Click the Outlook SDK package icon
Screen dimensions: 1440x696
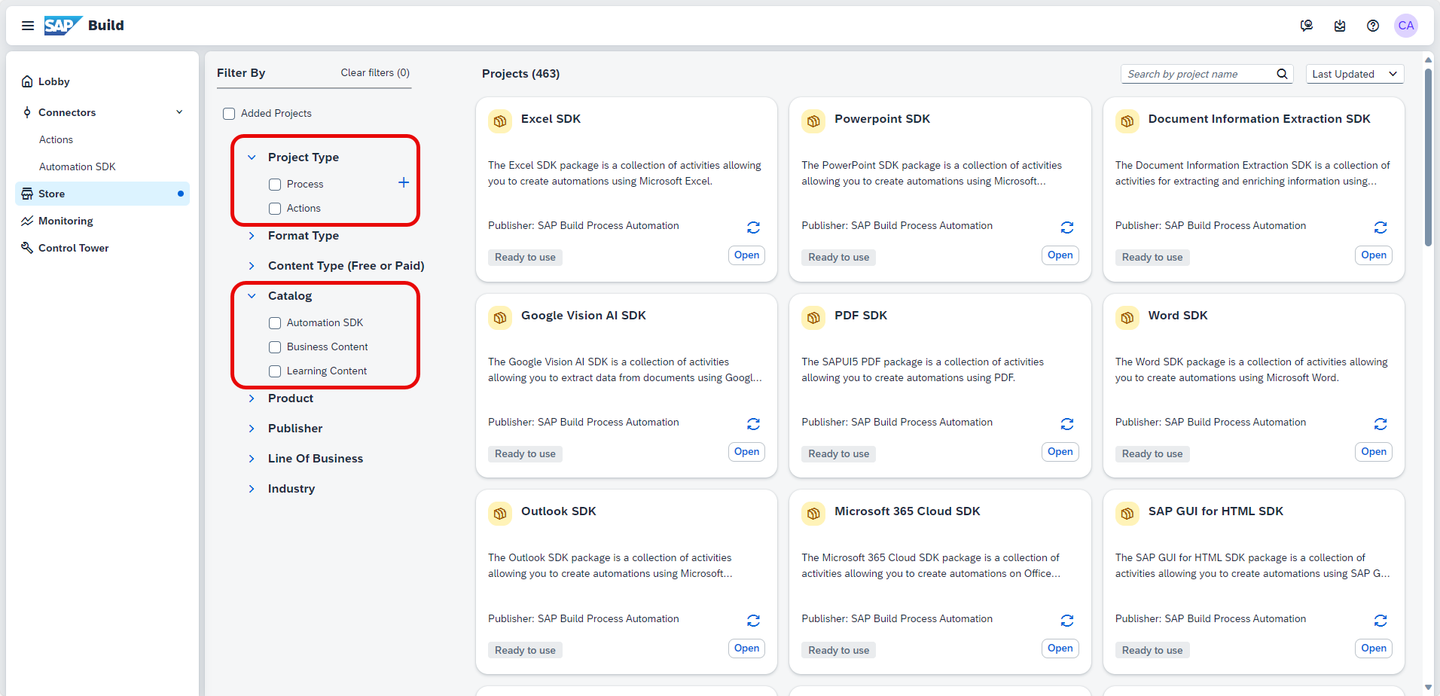pyautogui.click(x=500, y=514)
